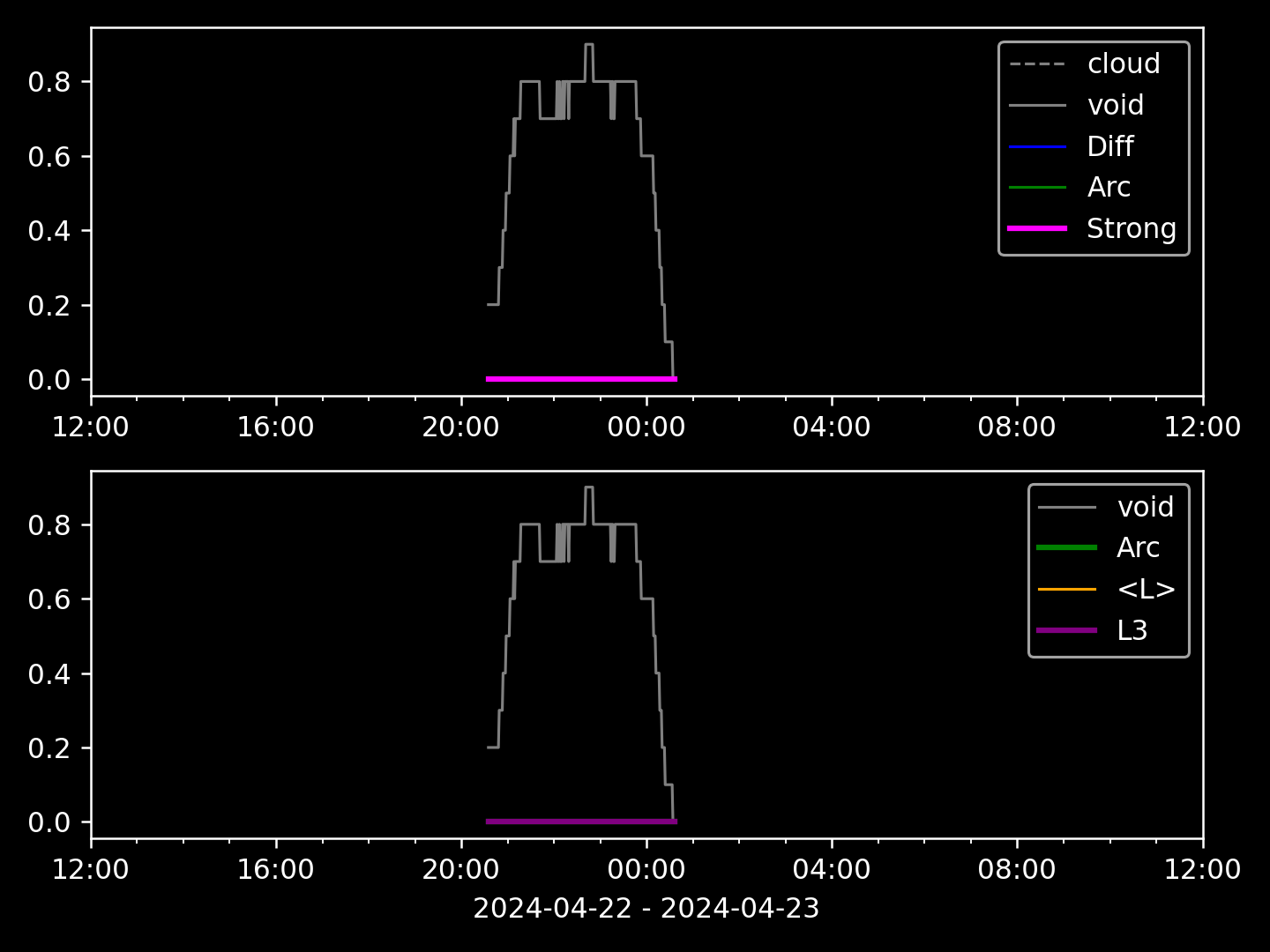Click the 0.9 peak of void curve in bottom plot
Screen dimensions: 1270x952
[589, 487]
